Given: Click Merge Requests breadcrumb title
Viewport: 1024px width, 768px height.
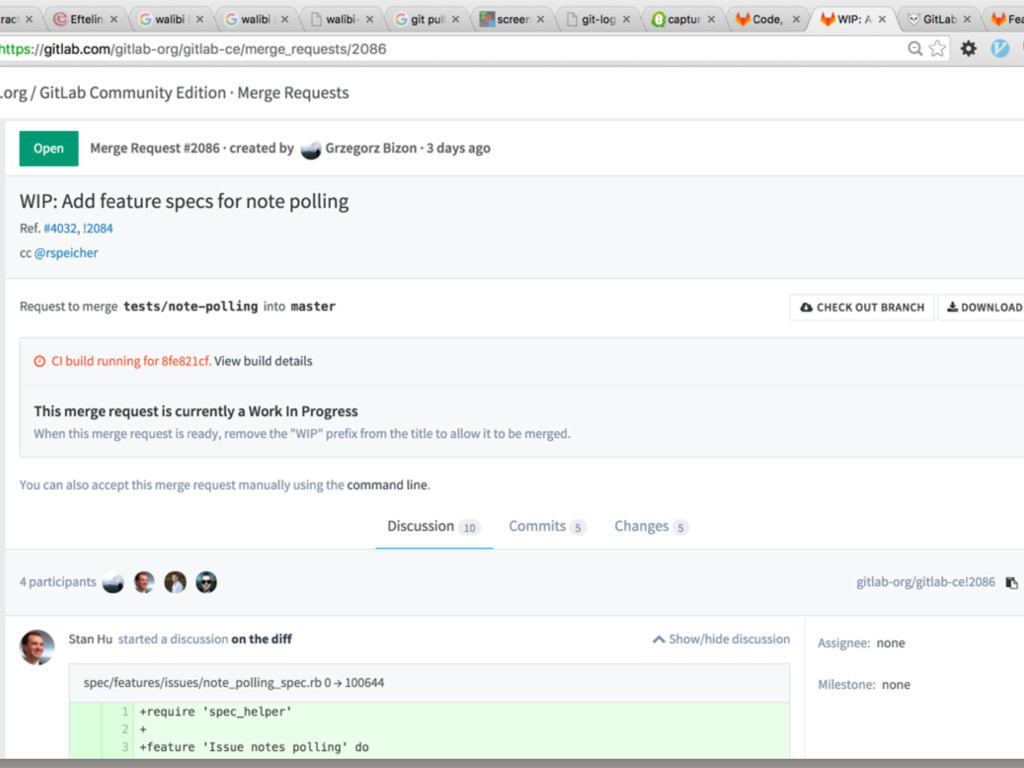Looking at the screenshot, I should coord(293,93).
